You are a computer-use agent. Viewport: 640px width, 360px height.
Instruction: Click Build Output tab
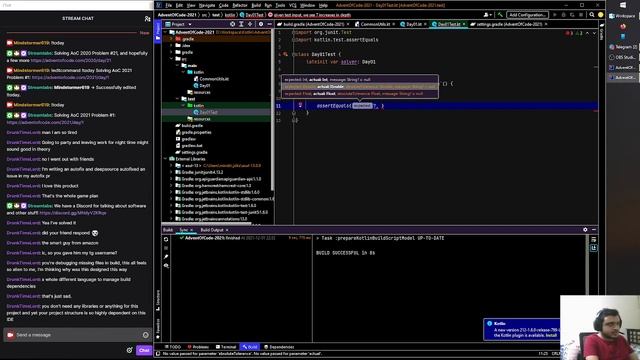click(212, 230)
